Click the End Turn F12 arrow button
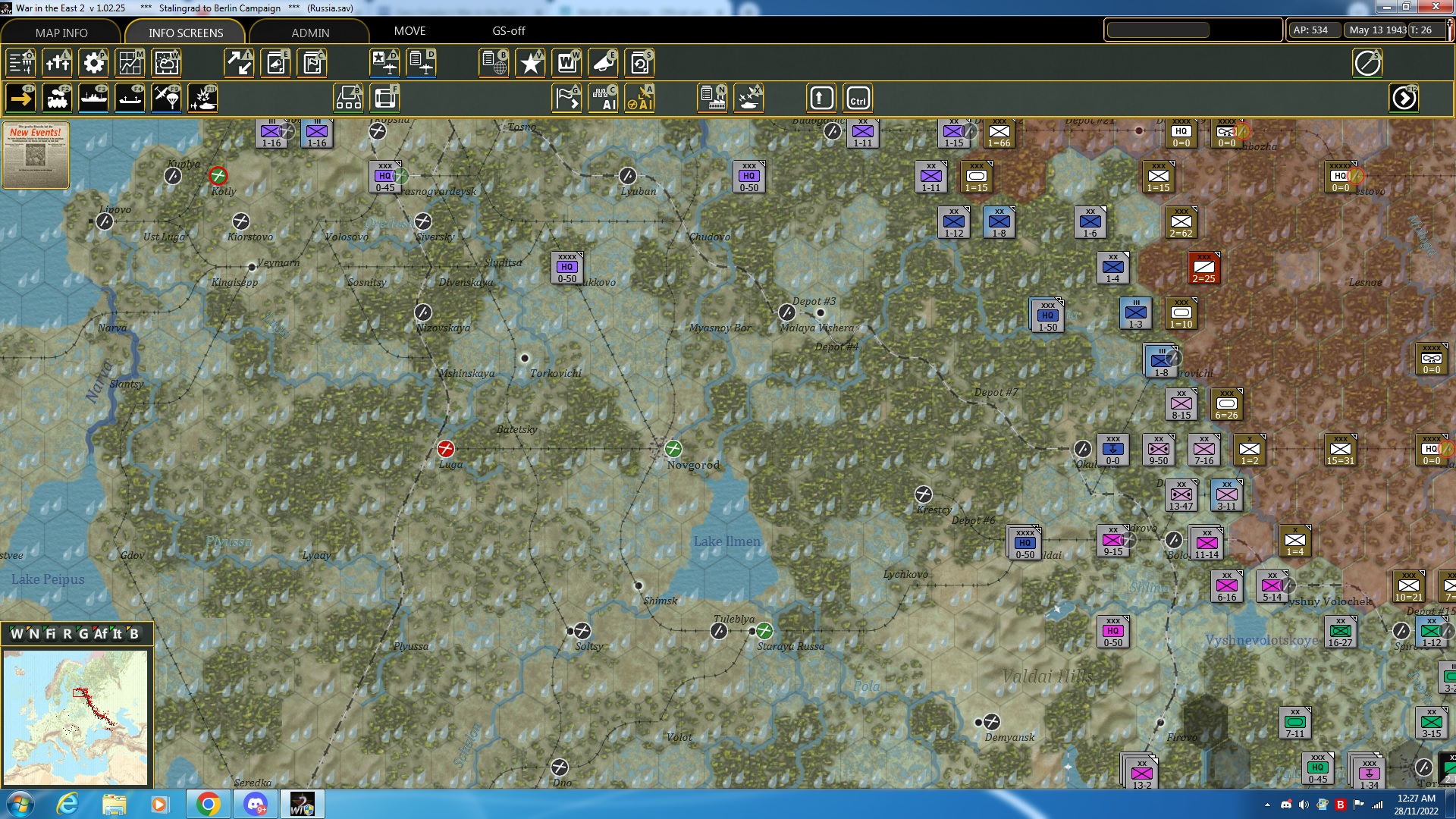The width and height of the screenshot is (1456, 819). point(1404,99)
